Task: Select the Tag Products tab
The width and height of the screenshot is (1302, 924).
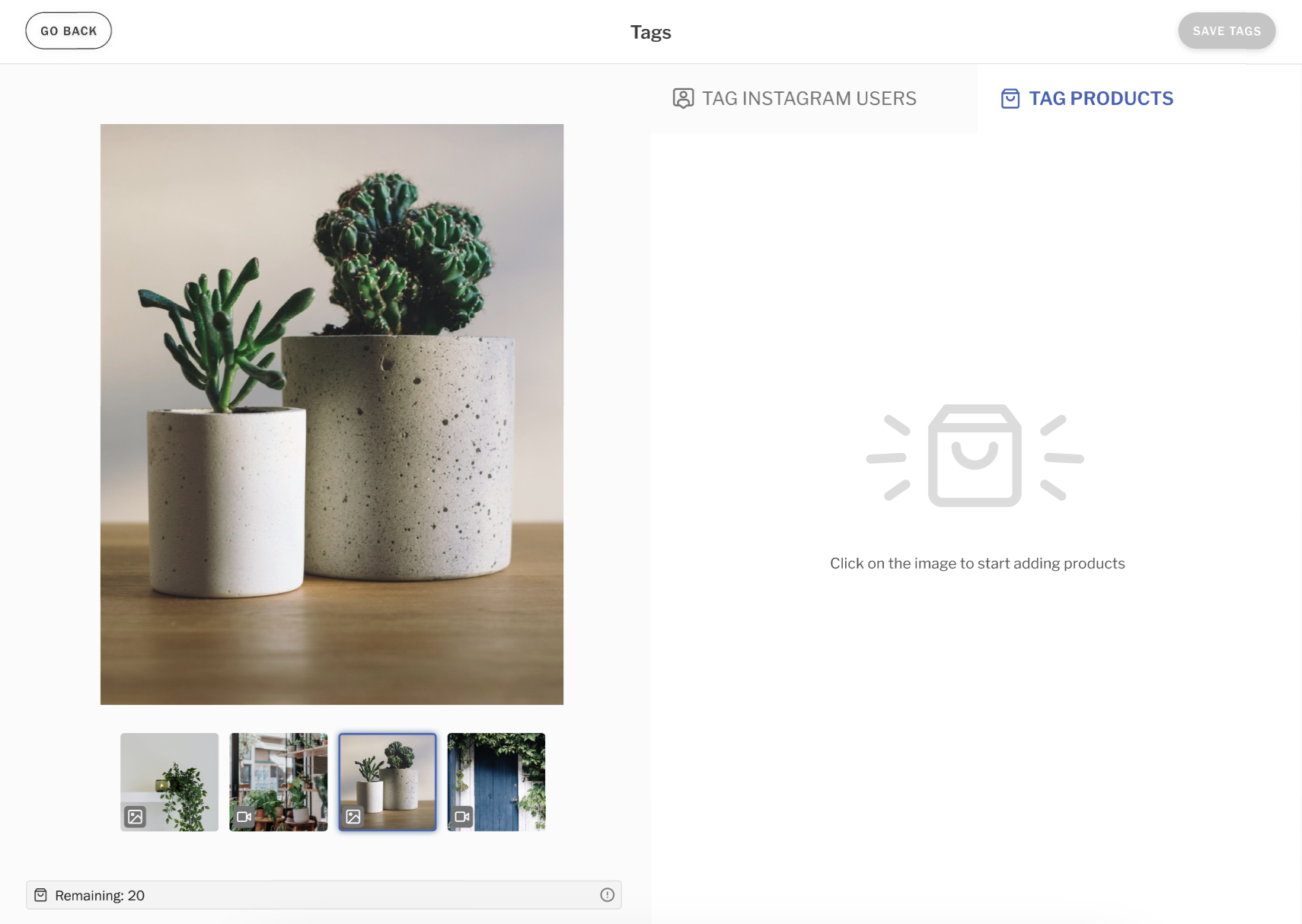Action: pos(1085,98)
